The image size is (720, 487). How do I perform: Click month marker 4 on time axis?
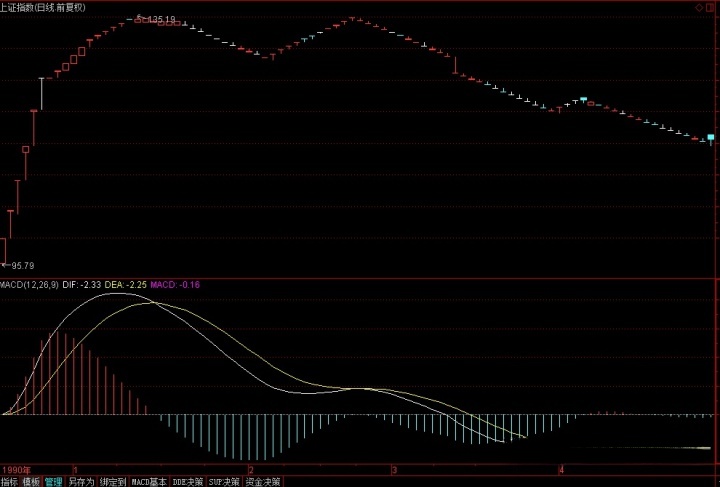click(561, 470)
